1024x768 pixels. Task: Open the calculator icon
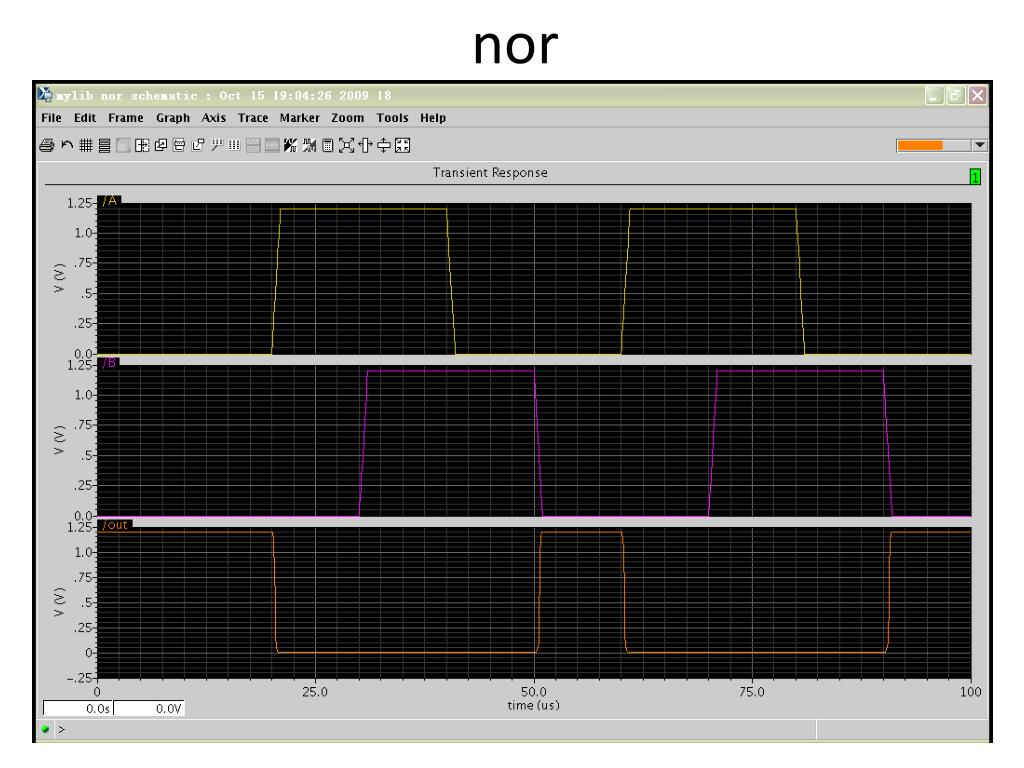[x=328, y=146]
